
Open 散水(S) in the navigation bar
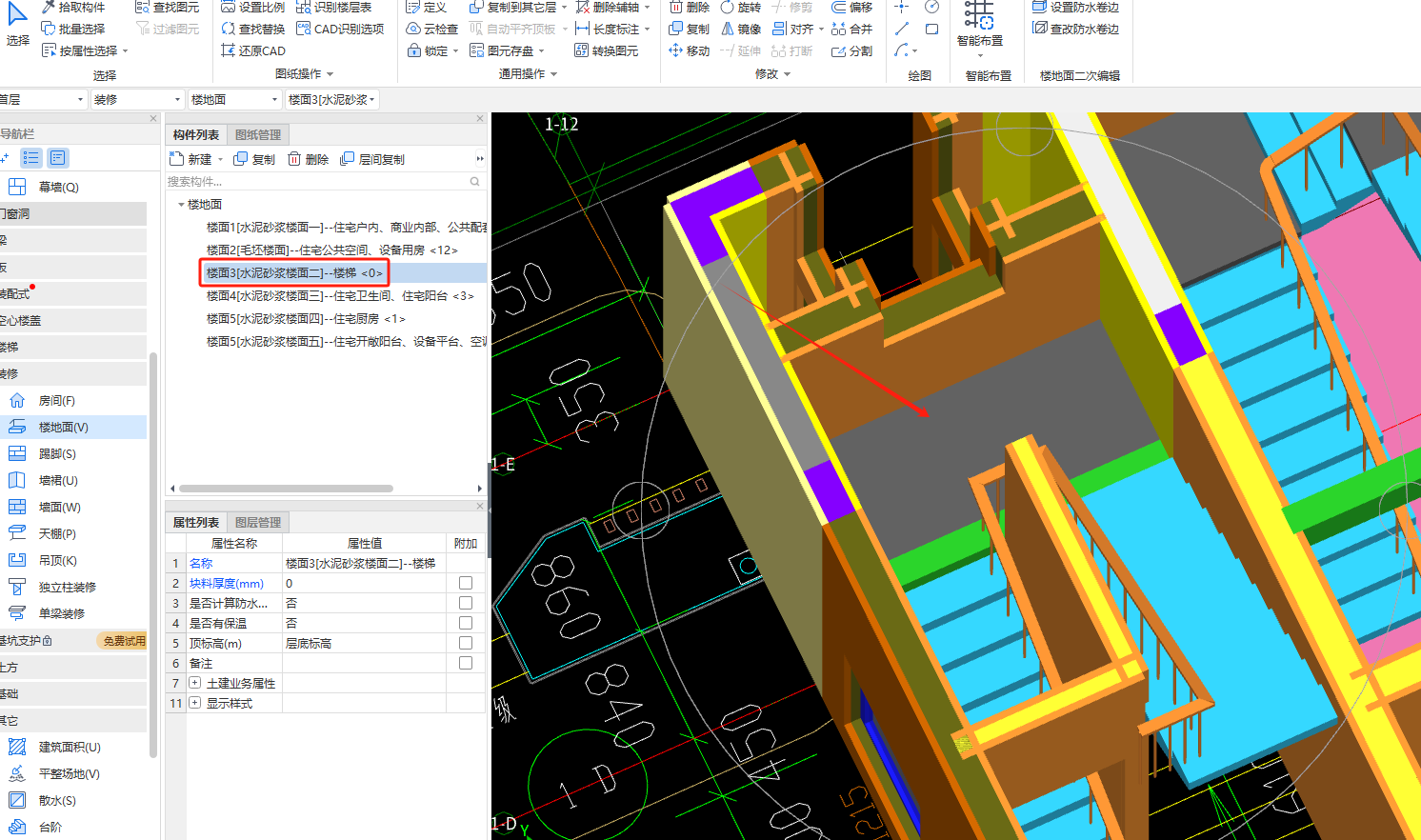tap(56, 801)
